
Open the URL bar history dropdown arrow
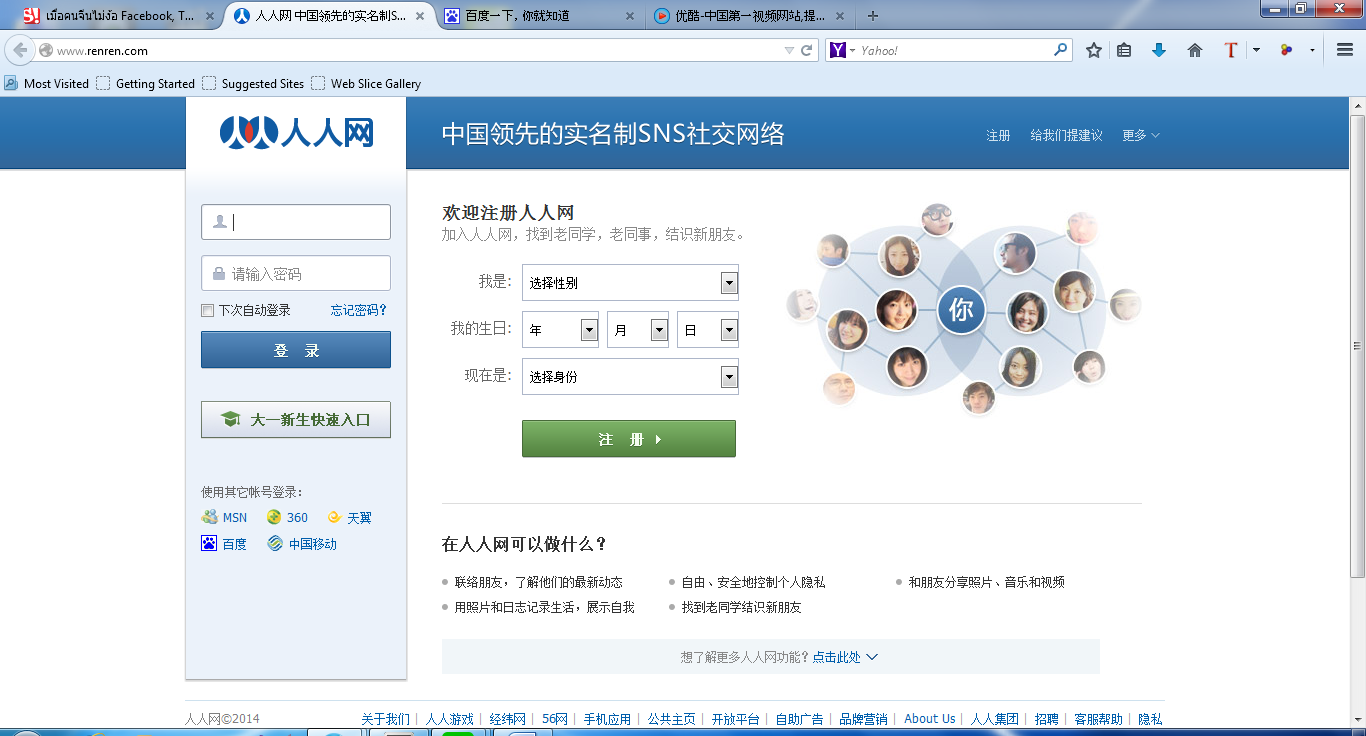click(x=789, y=50)
